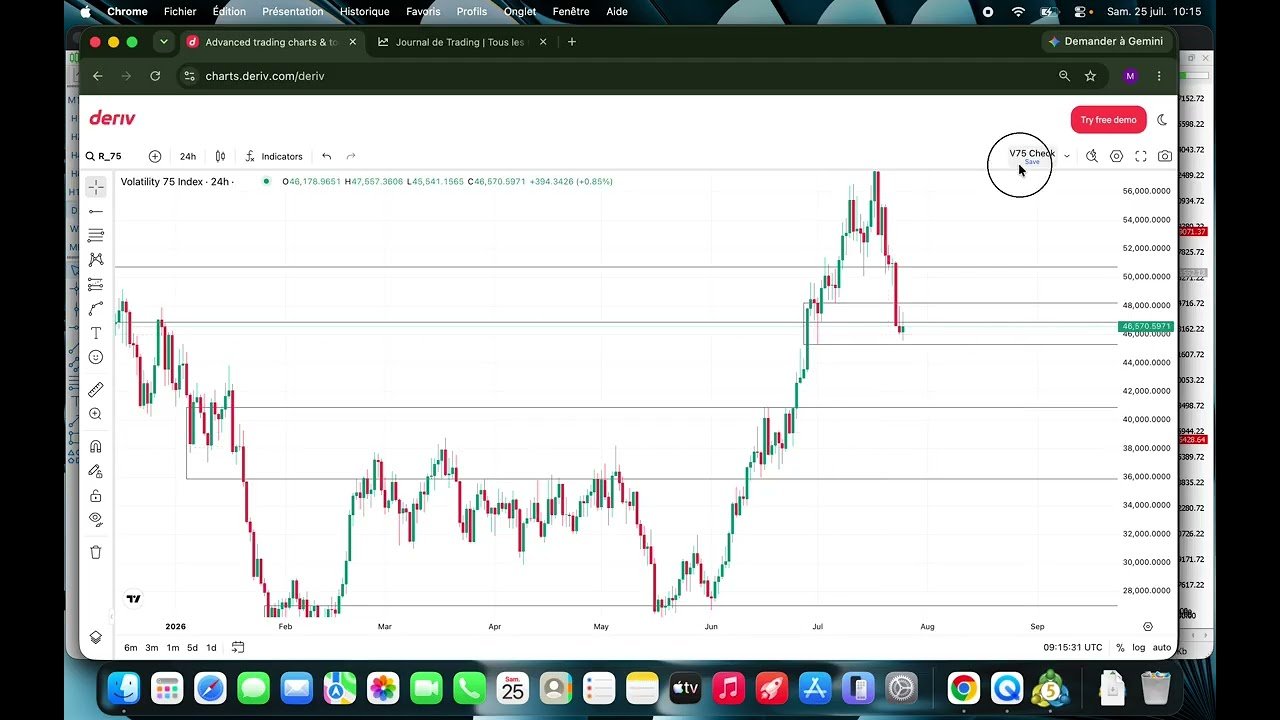Select the ruler measure tool
The height and width of the screenshot is (720, 1280).
coord(96,390)
